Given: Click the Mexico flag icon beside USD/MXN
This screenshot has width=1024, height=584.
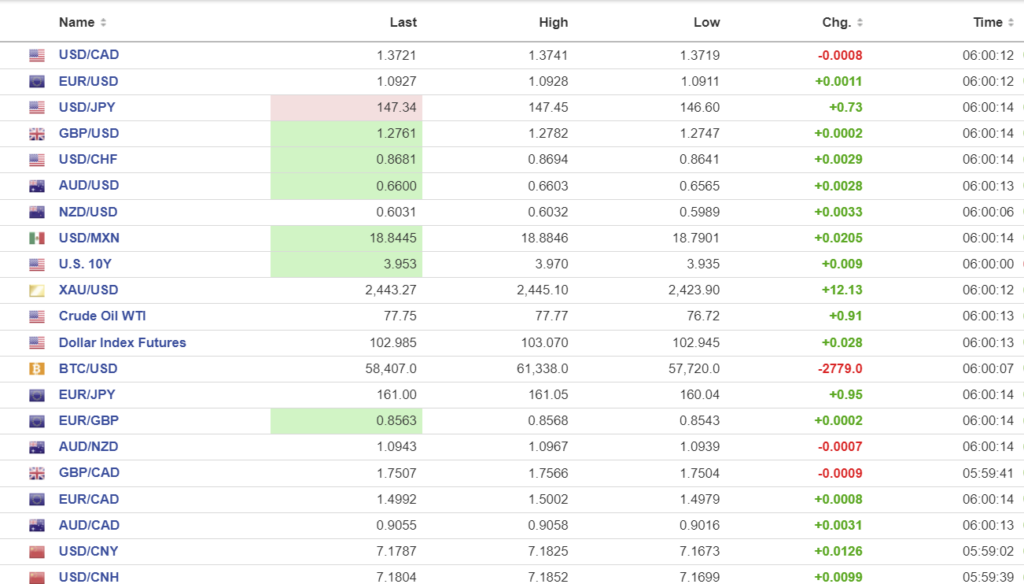Looking at the screenshot, I should [37, 238].
